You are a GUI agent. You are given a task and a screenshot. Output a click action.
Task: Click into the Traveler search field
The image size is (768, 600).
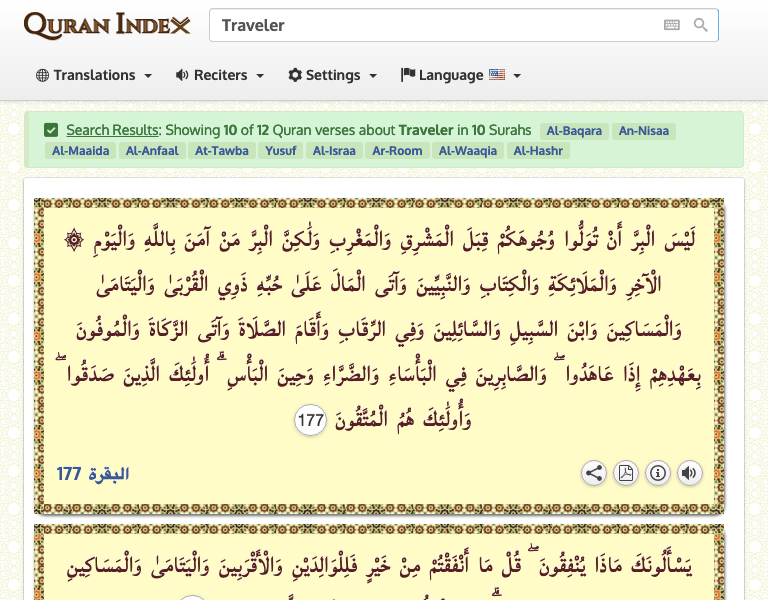430,25
